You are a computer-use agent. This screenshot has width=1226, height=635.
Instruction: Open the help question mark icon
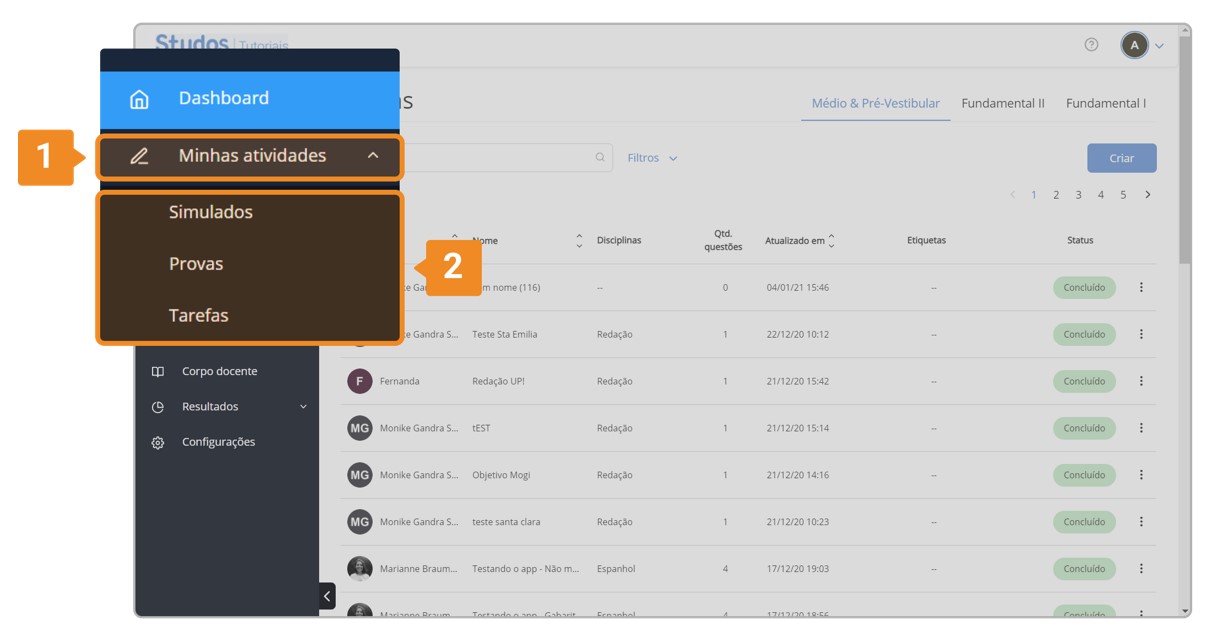[1091, 45]
